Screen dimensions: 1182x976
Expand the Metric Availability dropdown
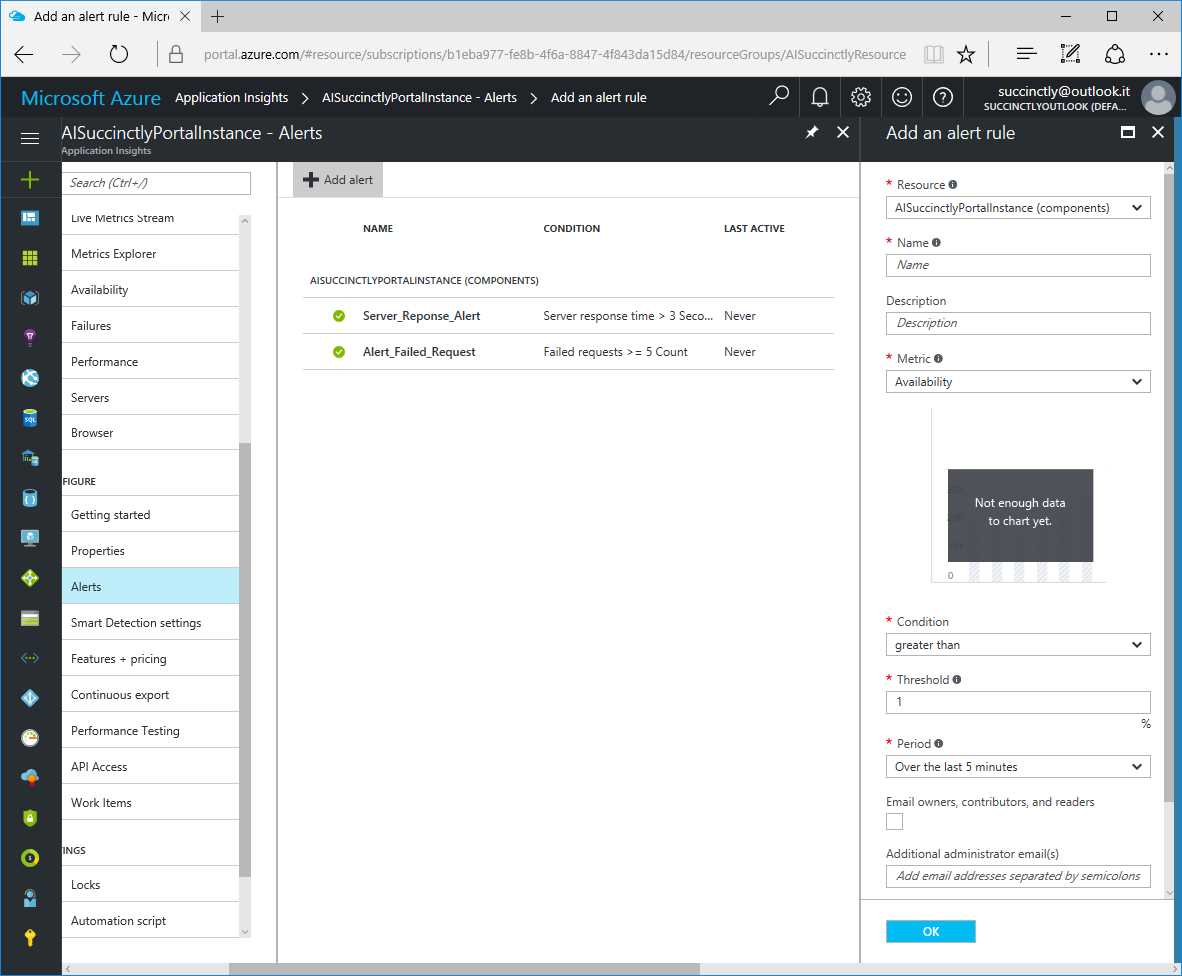(1018, 381)
